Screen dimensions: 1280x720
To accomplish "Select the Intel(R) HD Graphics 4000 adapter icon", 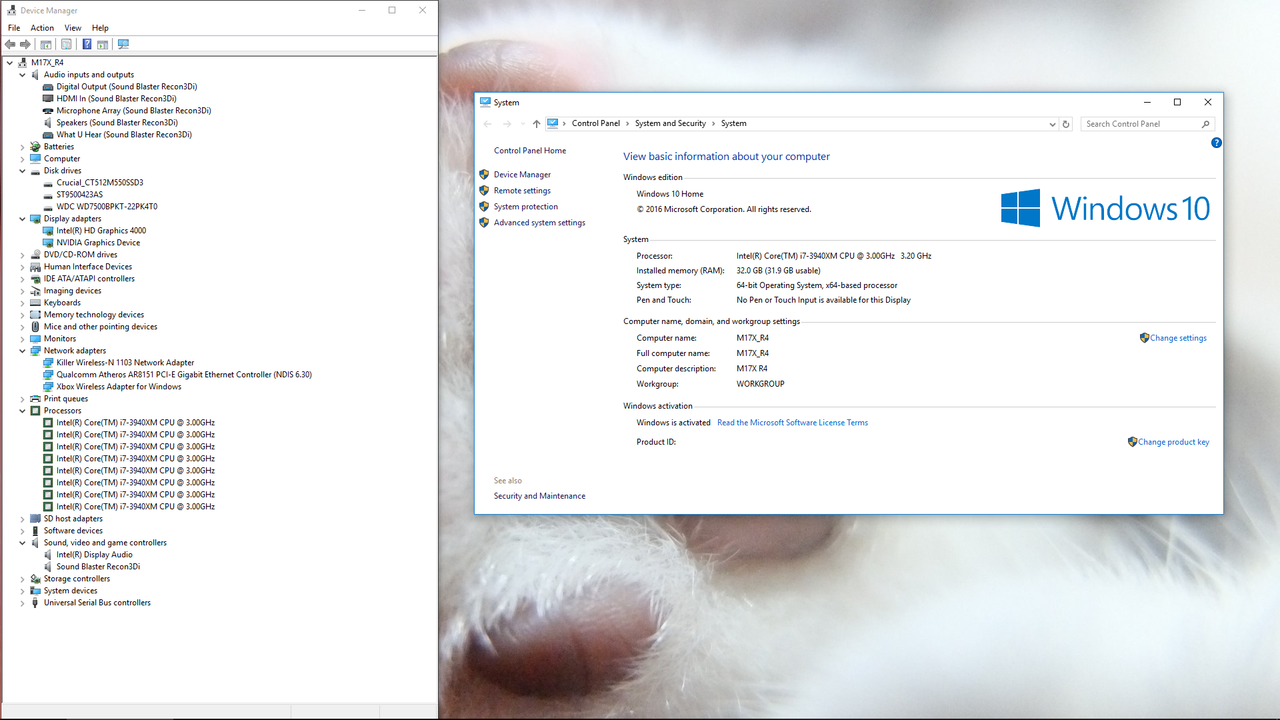I will [48, 231].
